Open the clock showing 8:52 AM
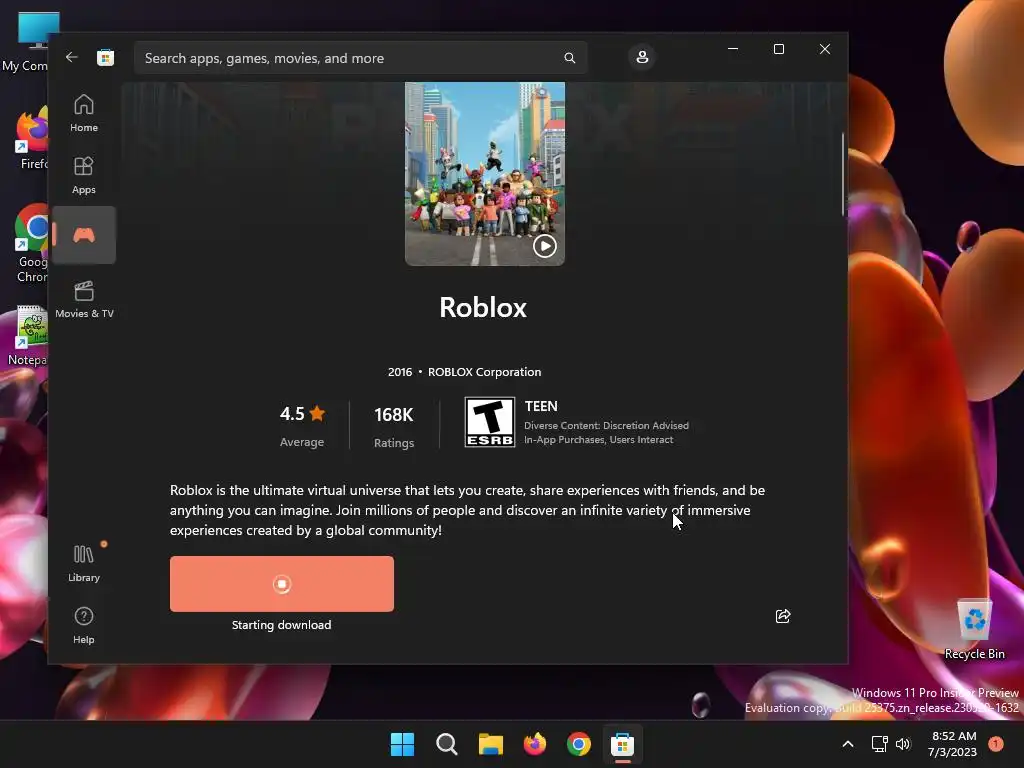The image size is (1024, 768). (952, 744)
